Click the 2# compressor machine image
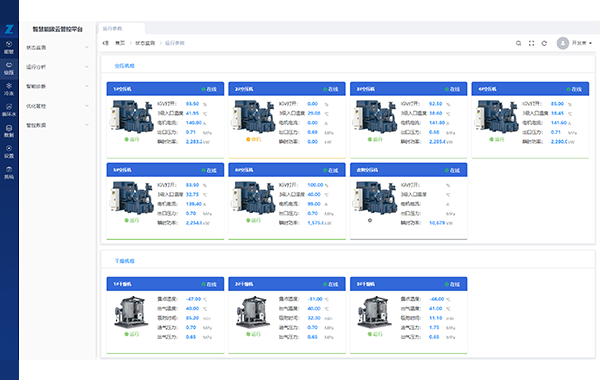 click(253, 117)
